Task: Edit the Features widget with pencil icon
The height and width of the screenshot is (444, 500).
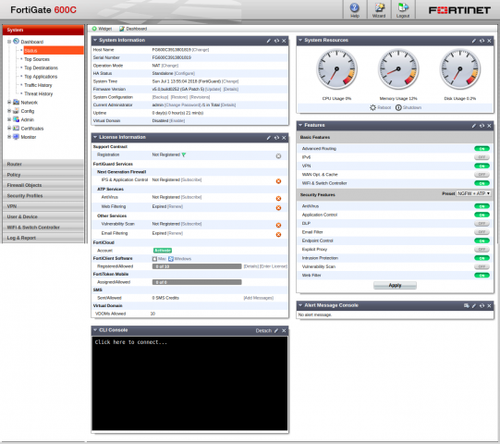Action: coord(474,126)
